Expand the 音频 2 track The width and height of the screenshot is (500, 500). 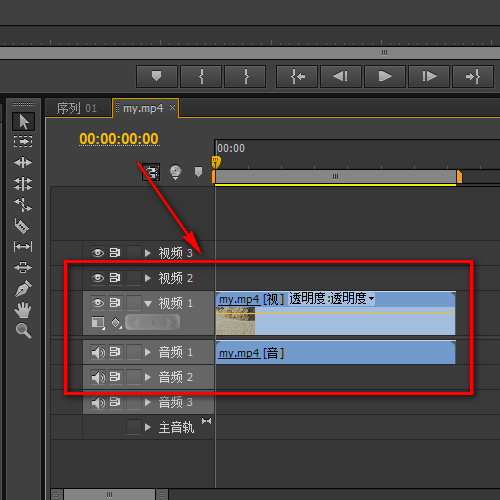[148, 377]
